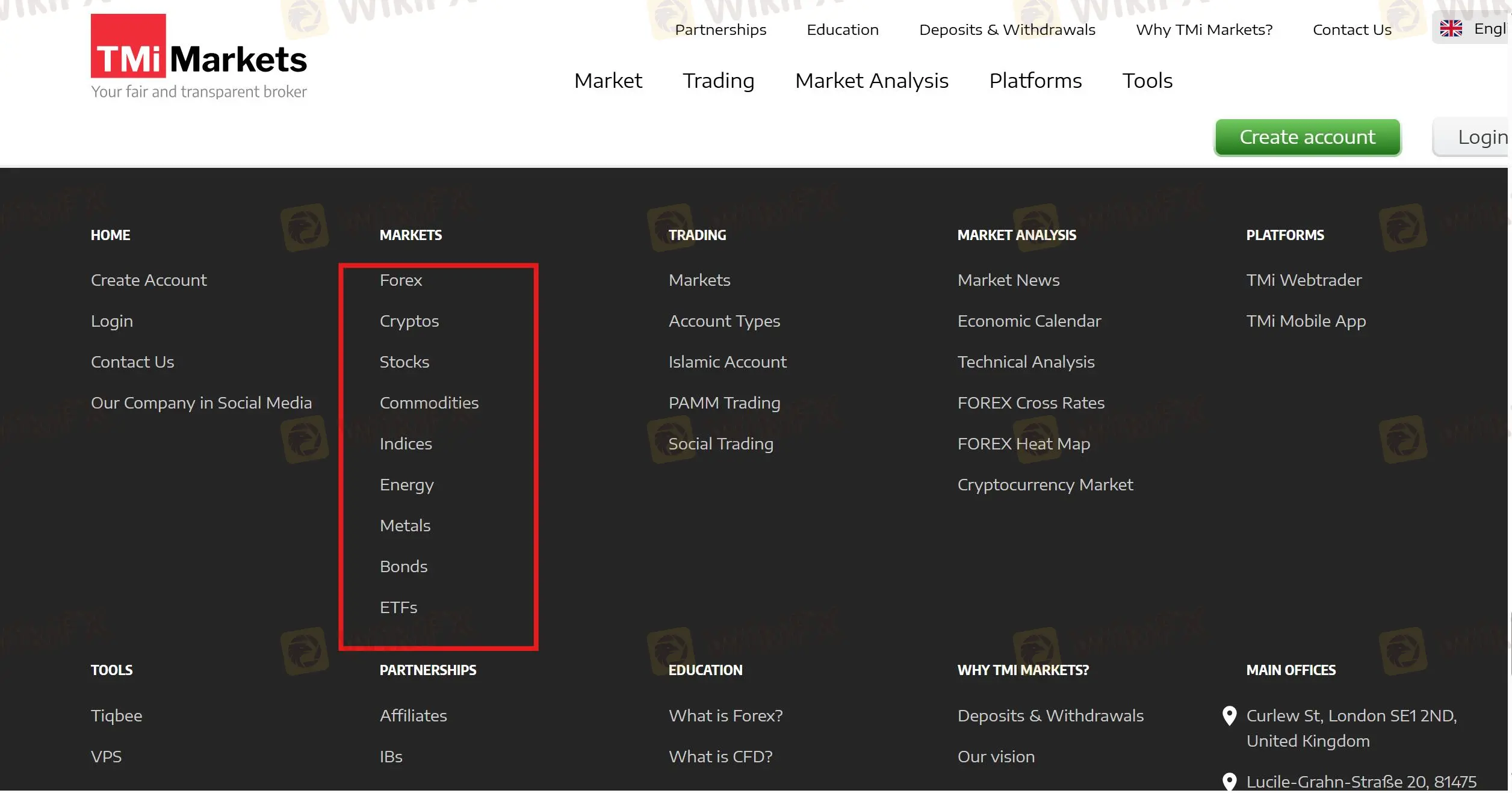Open the Platforms main menu
Image resolution: width=1512 pixels, height=793 pixels.
click(1035, 81)
